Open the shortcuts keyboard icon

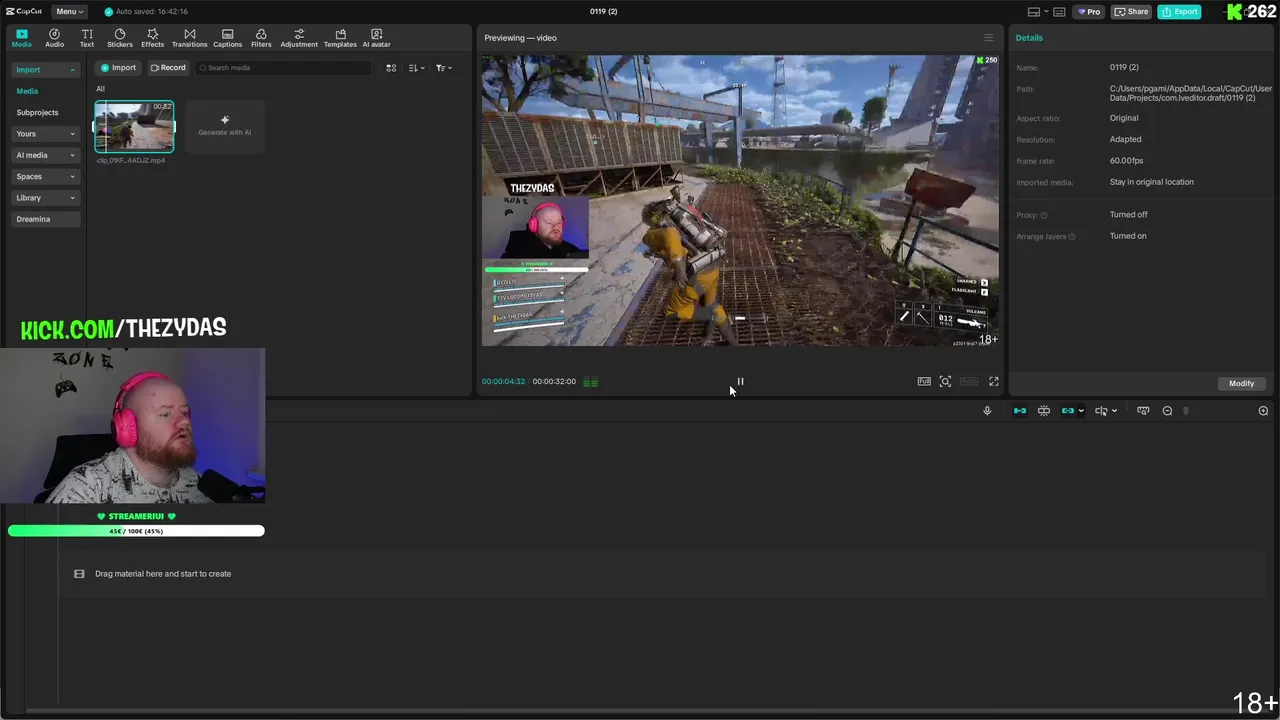tap(1059, 12)
